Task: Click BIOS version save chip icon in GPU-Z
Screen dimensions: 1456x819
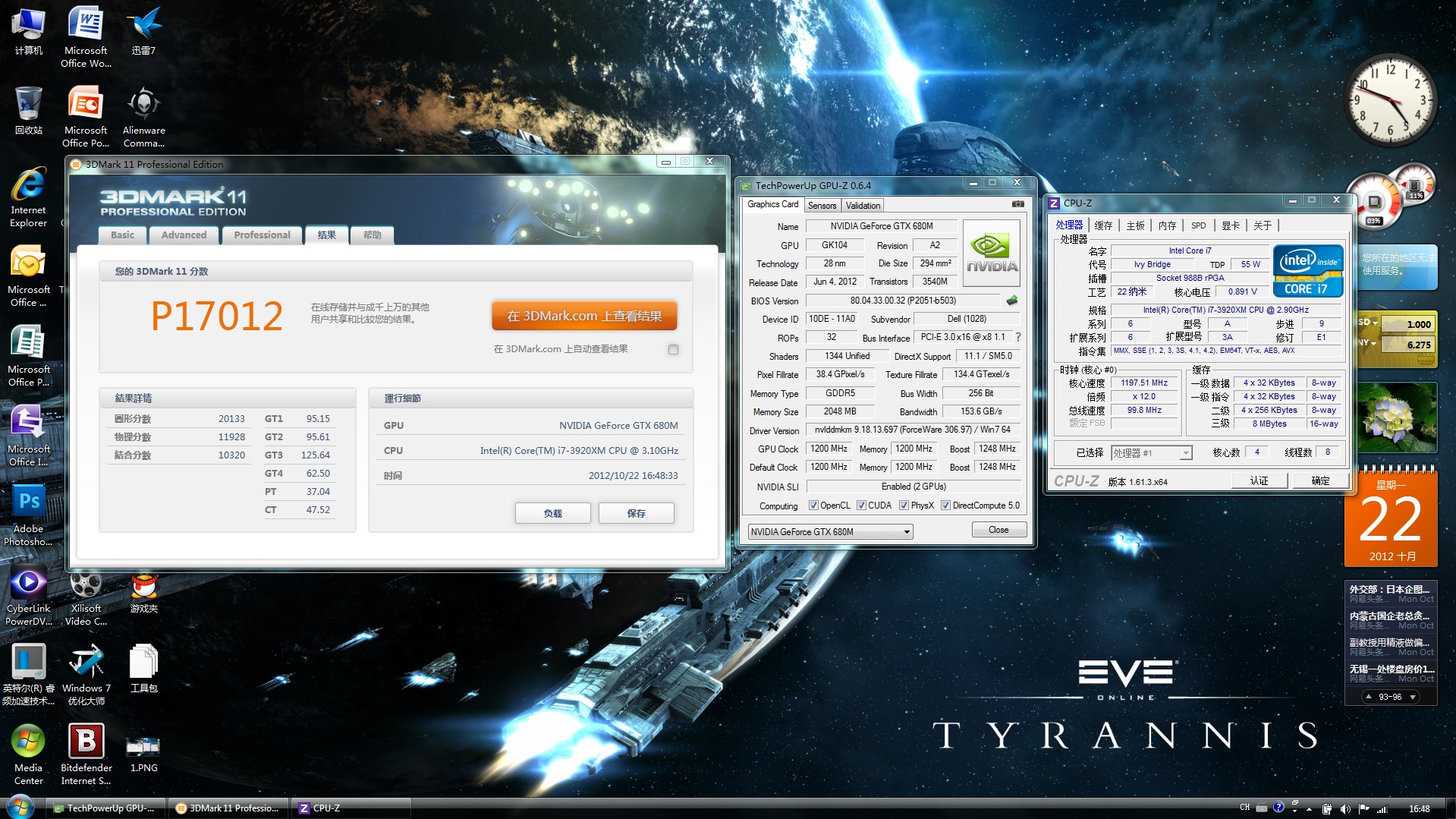Action: 1011,301
